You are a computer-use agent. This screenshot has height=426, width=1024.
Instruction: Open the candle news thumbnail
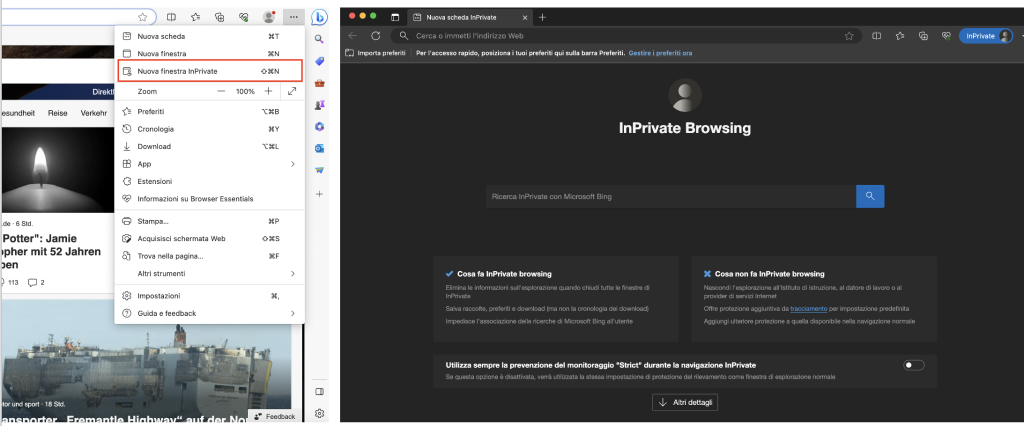click(x=57, y=170)
